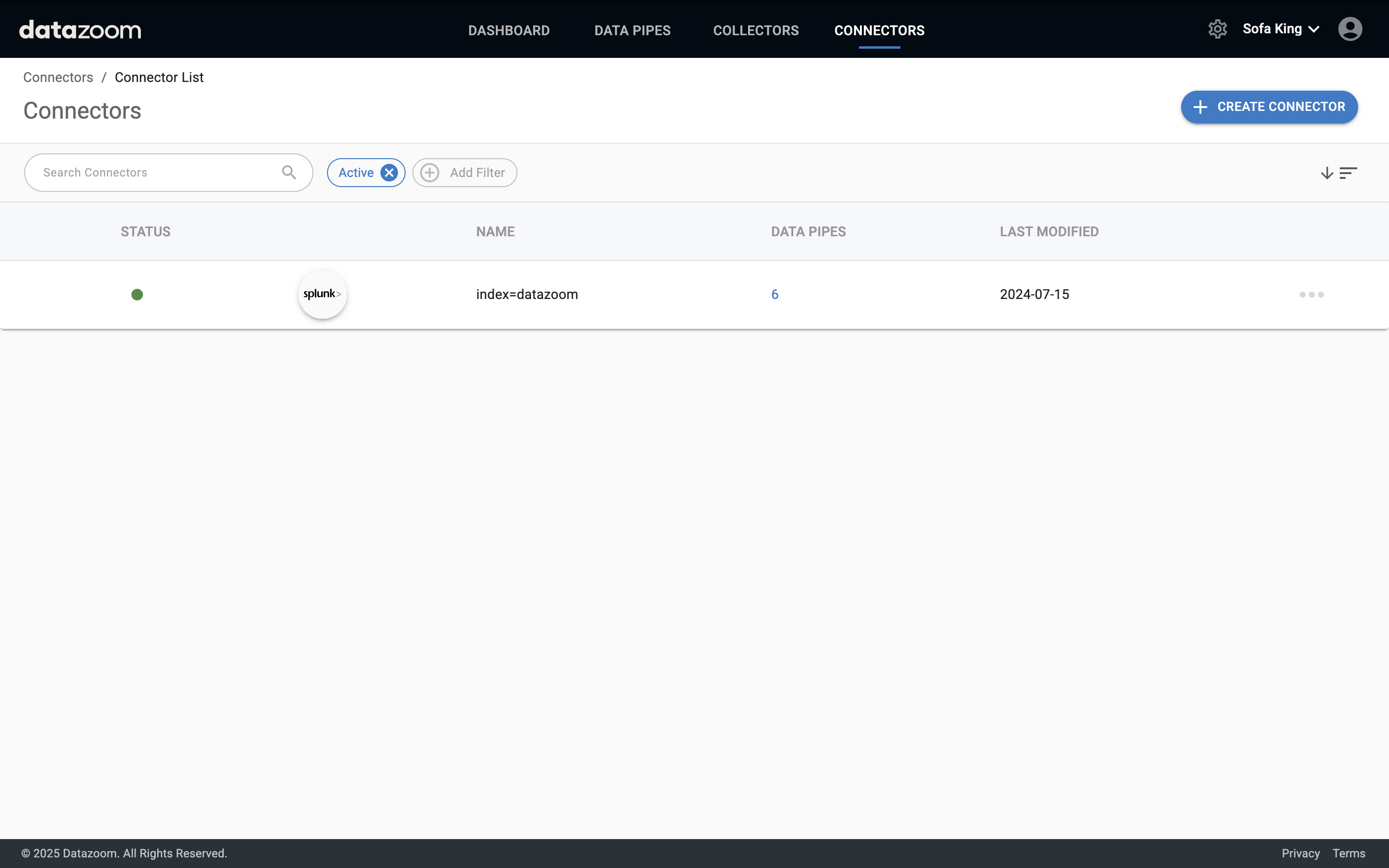This screenshot has height=868, width=1389.
Task: Open the Terms footer link
Action: 1349,853
